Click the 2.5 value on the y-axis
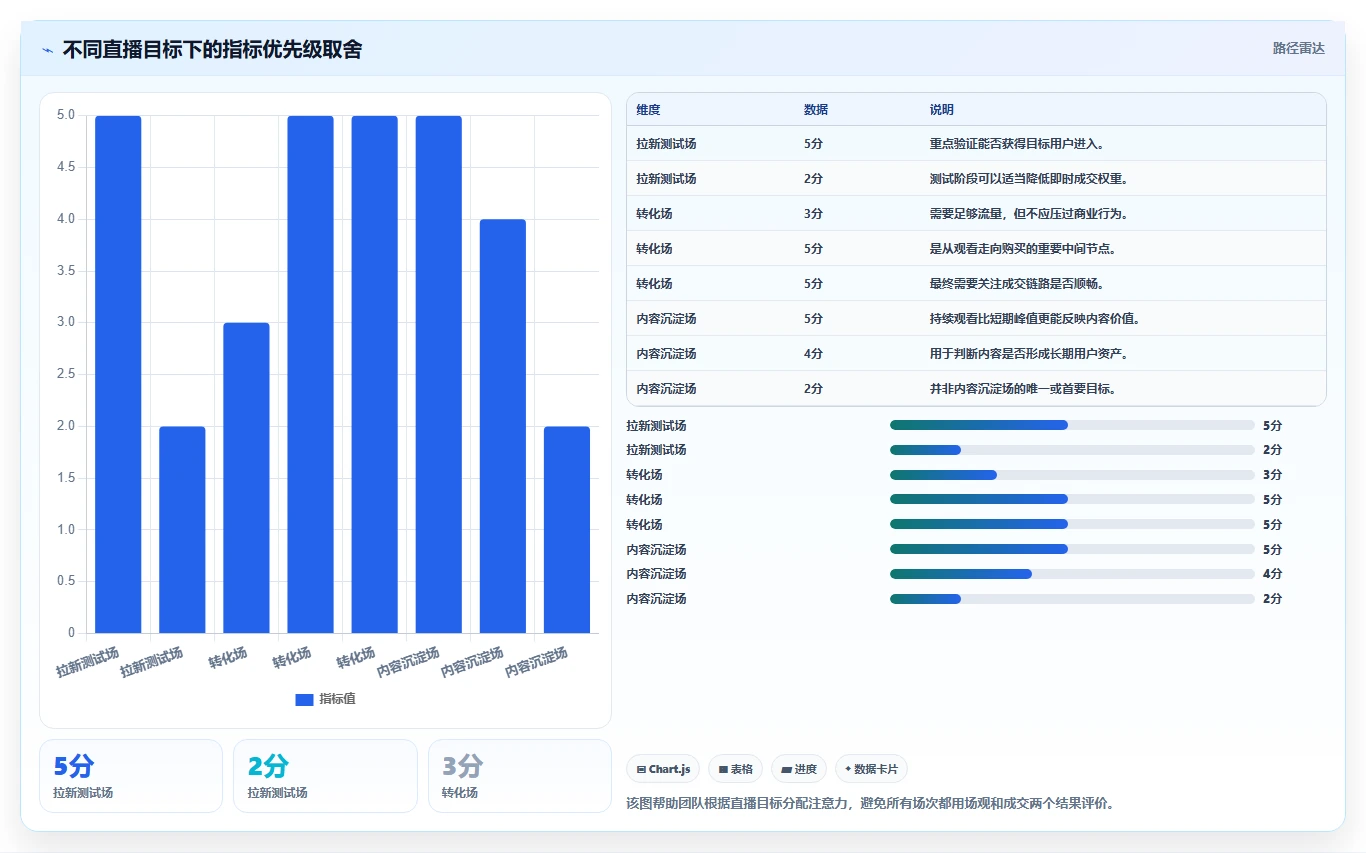Image resolution: width=1366 pixels, height=853 pixels. click(66, 374)
